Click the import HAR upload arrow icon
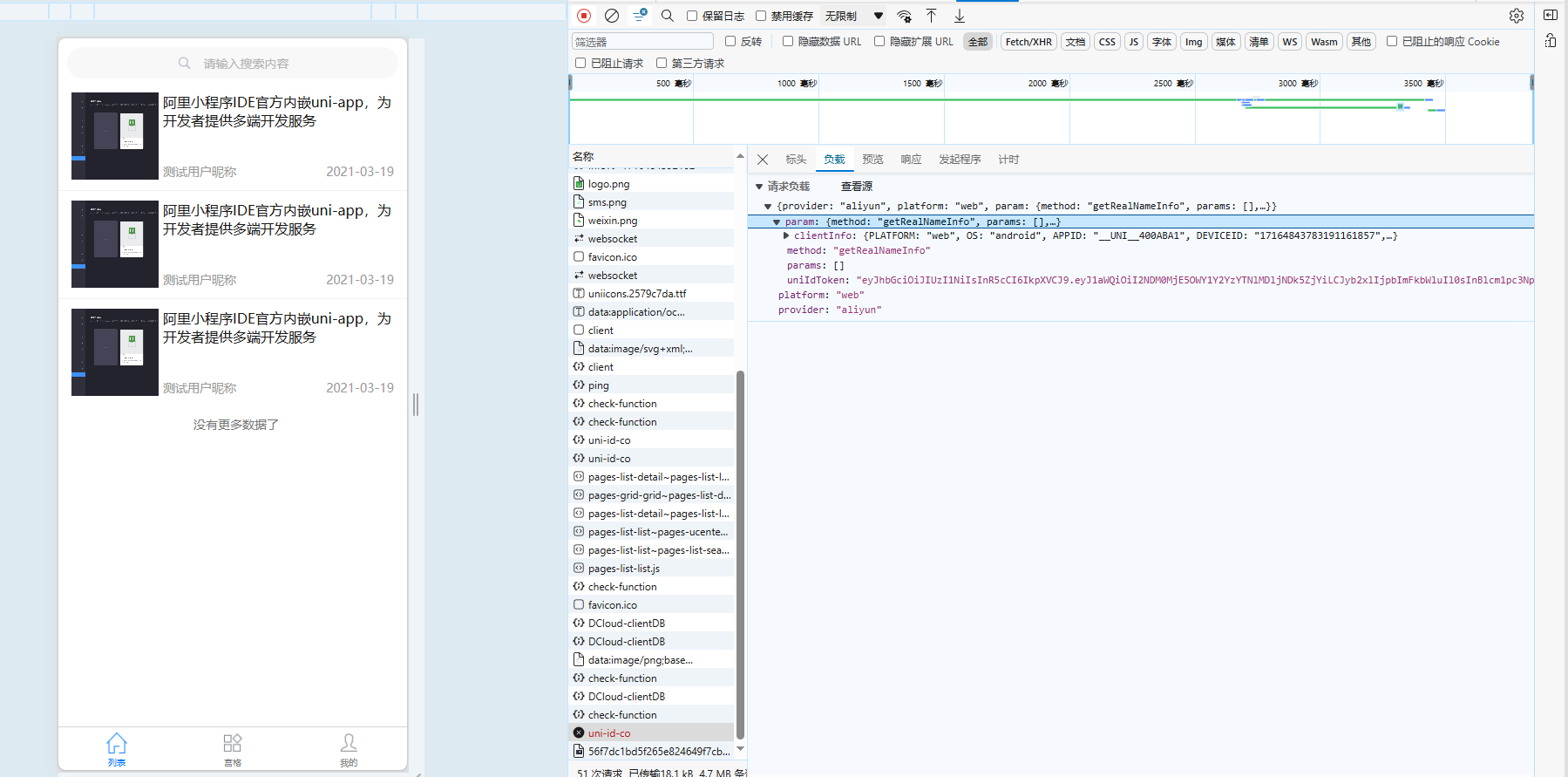Screen dimensions: 1568x777 [931, 16]
